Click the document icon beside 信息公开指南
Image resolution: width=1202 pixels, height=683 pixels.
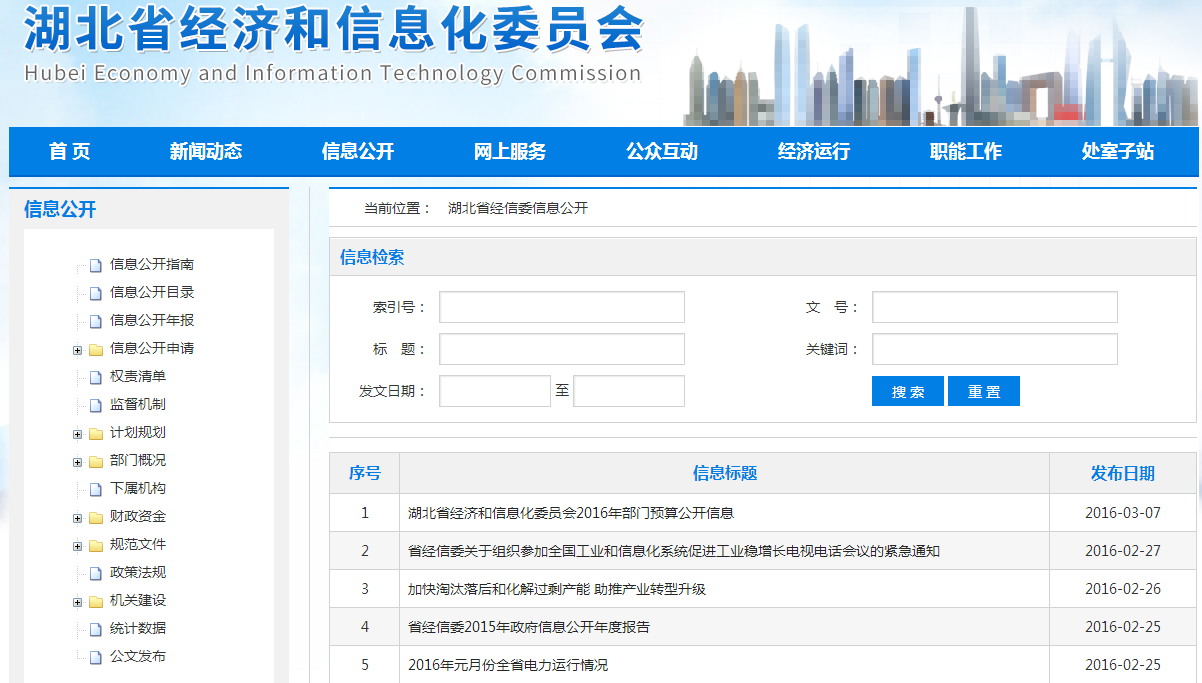point(96,265)
